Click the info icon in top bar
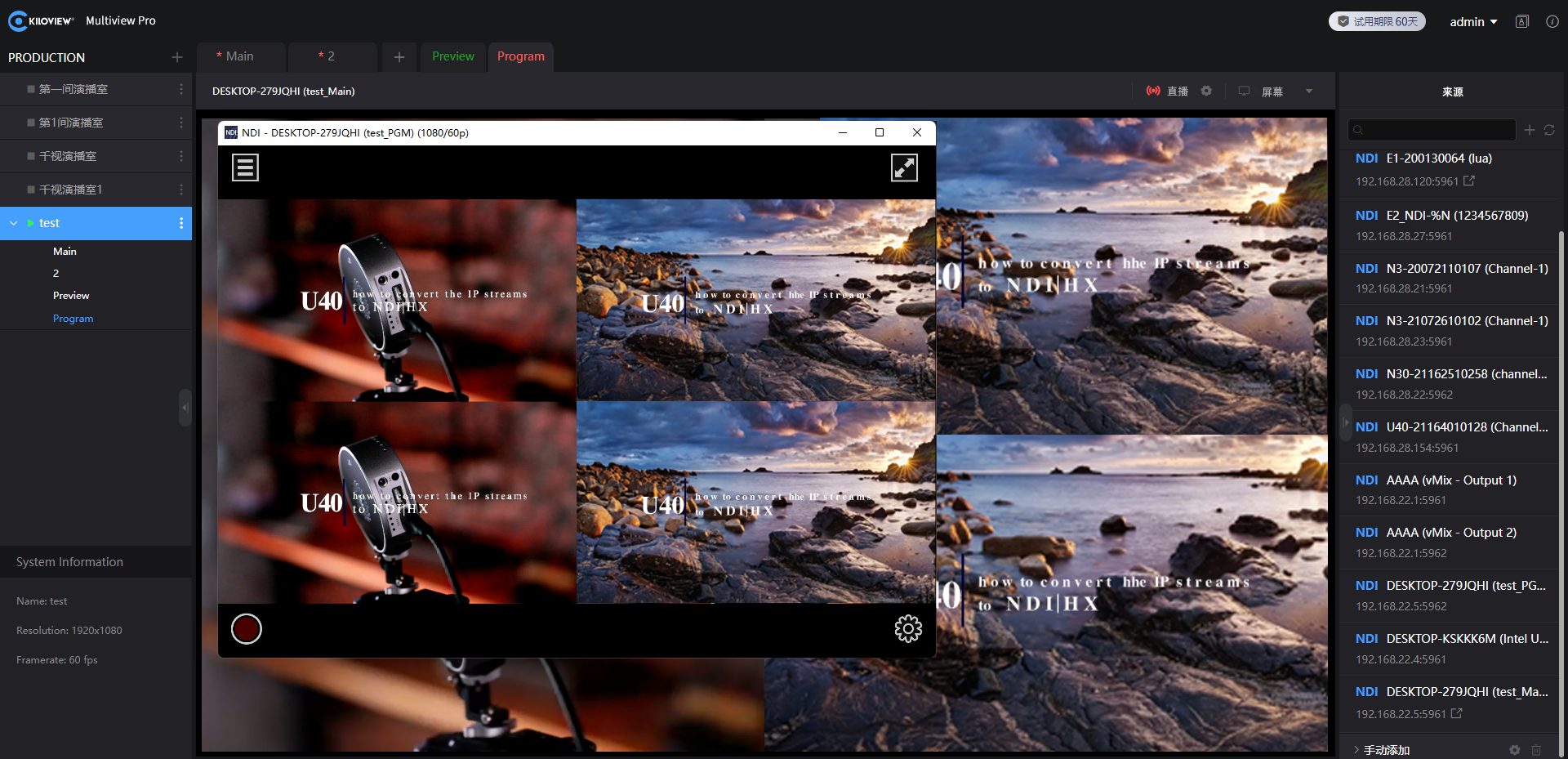The image size is (1568, 759). [1552, 22]
